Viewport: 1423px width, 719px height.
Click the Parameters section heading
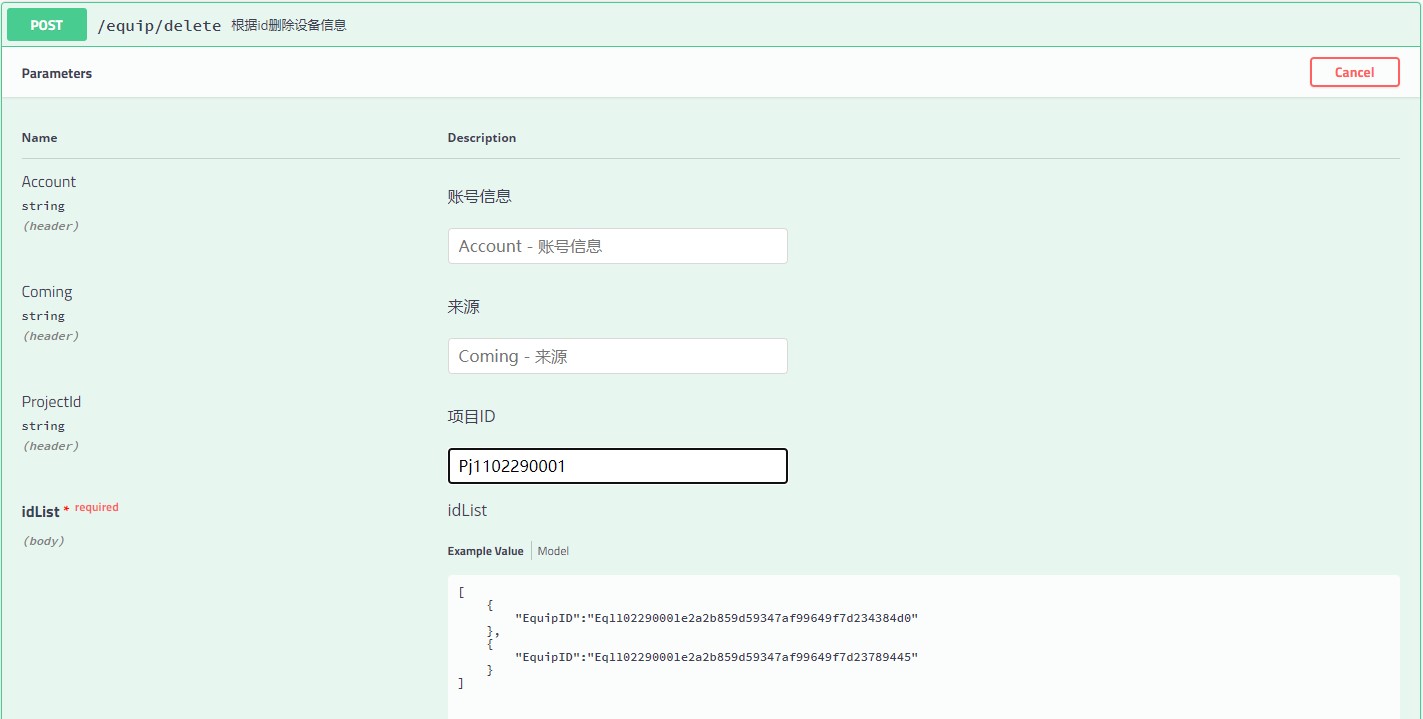point(57,73)
